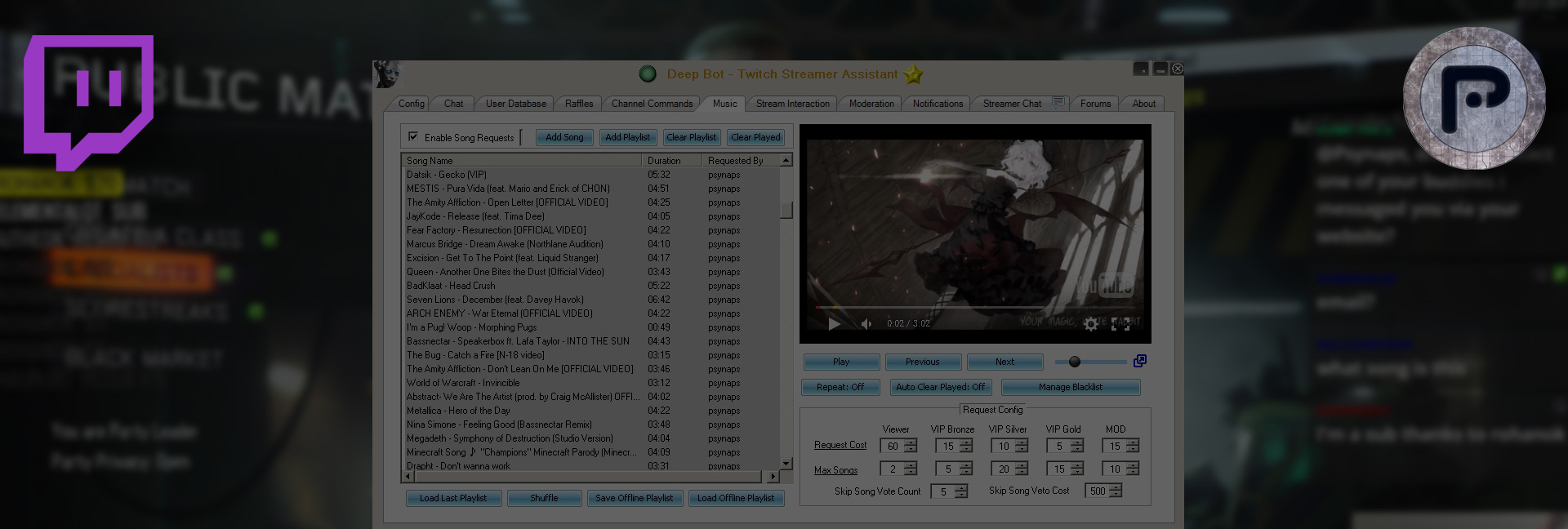Click the YouTube video play icon
Viewport: 1568px width, 529px height.
pyautogui.click(x=834, y=324)
